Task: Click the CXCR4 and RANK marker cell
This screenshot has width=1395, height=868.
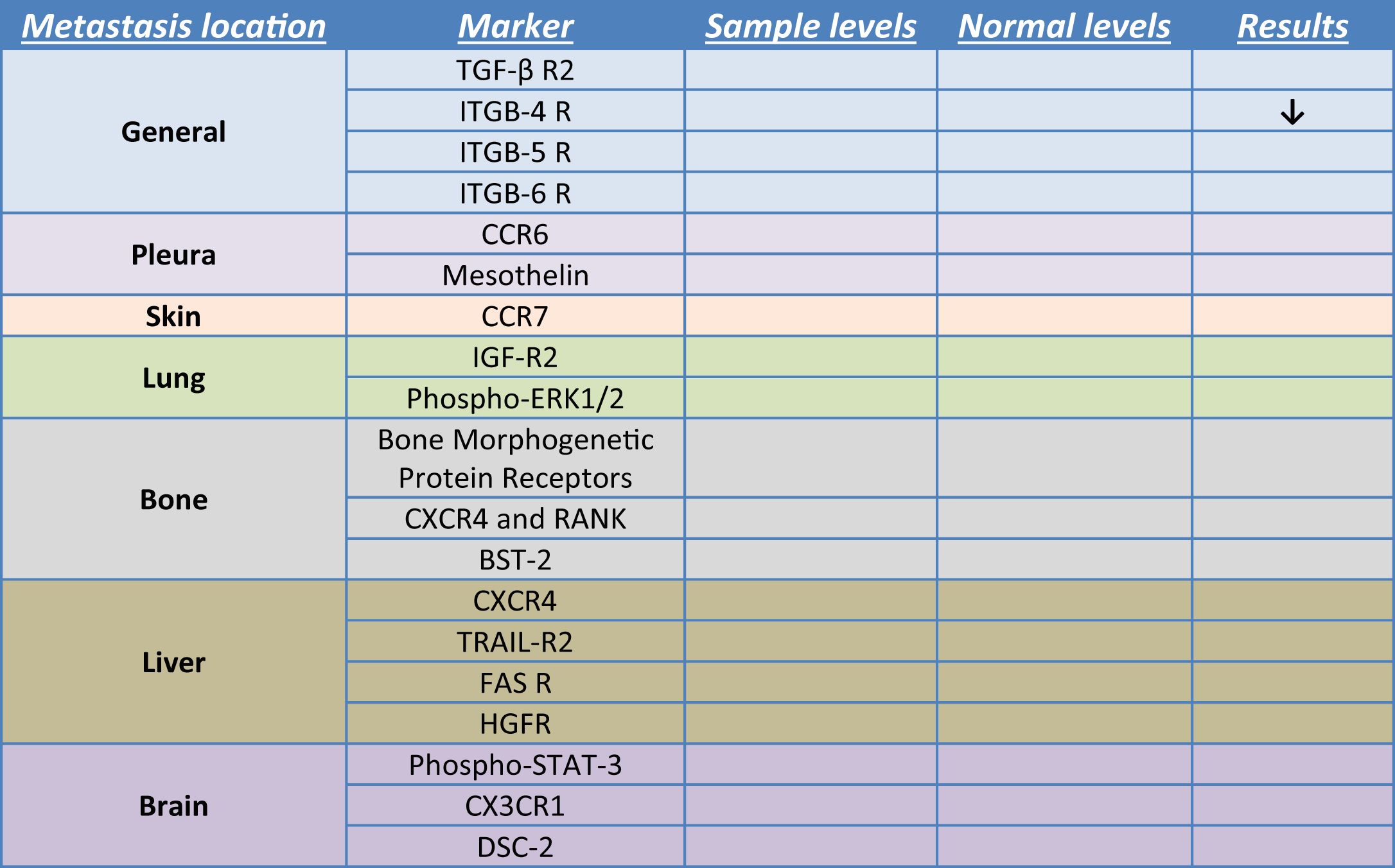Action: 515,519
